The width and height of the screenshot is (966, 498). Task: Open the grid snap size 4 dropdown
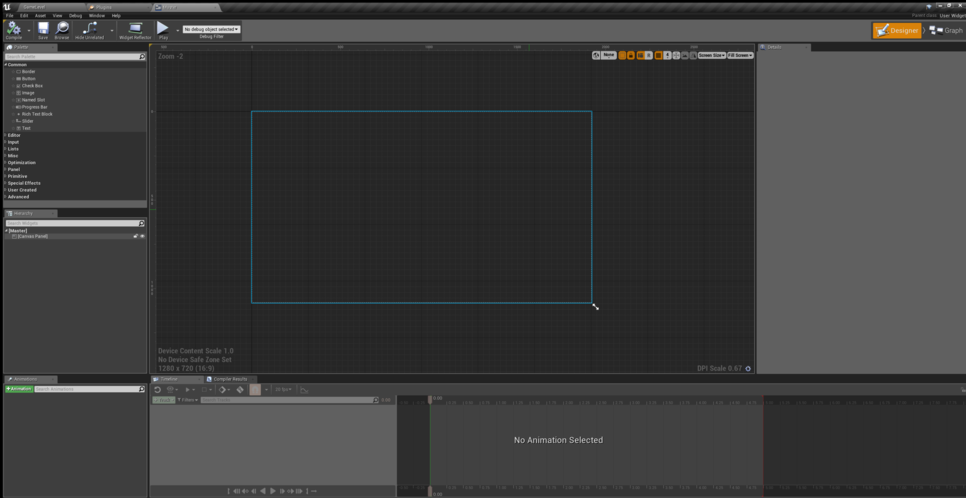coord(667,55)
